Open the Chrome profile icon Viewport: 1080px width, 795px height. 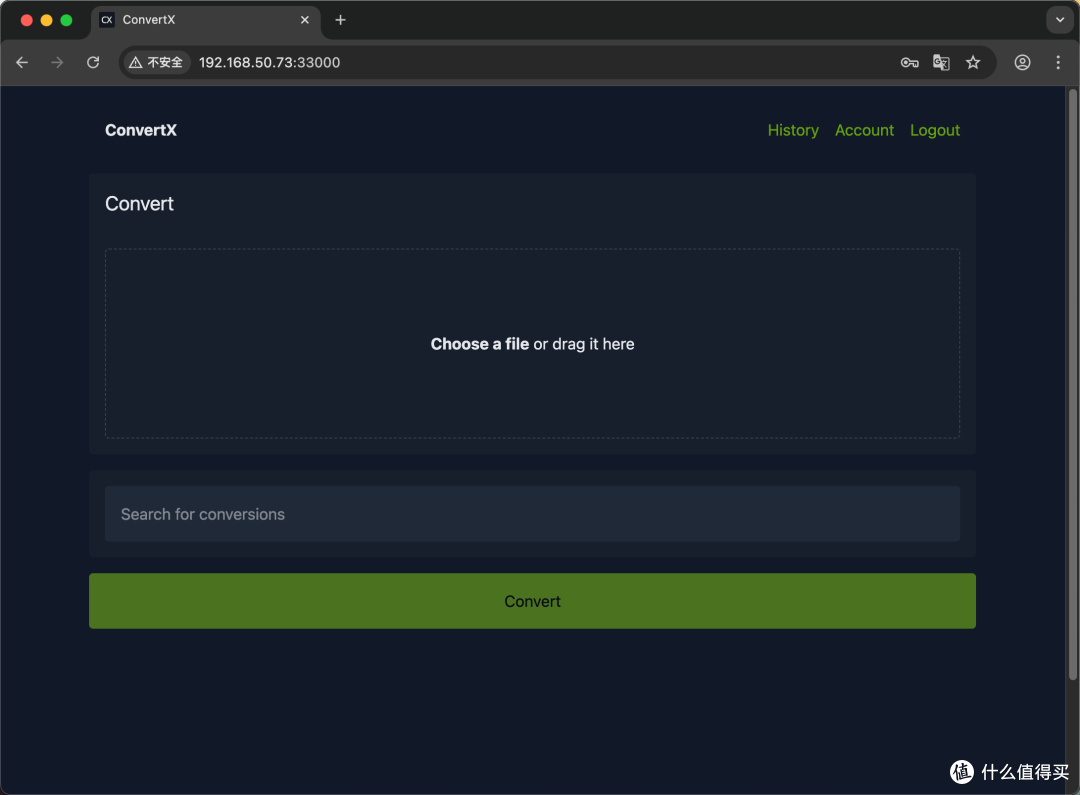(1022, 62)
